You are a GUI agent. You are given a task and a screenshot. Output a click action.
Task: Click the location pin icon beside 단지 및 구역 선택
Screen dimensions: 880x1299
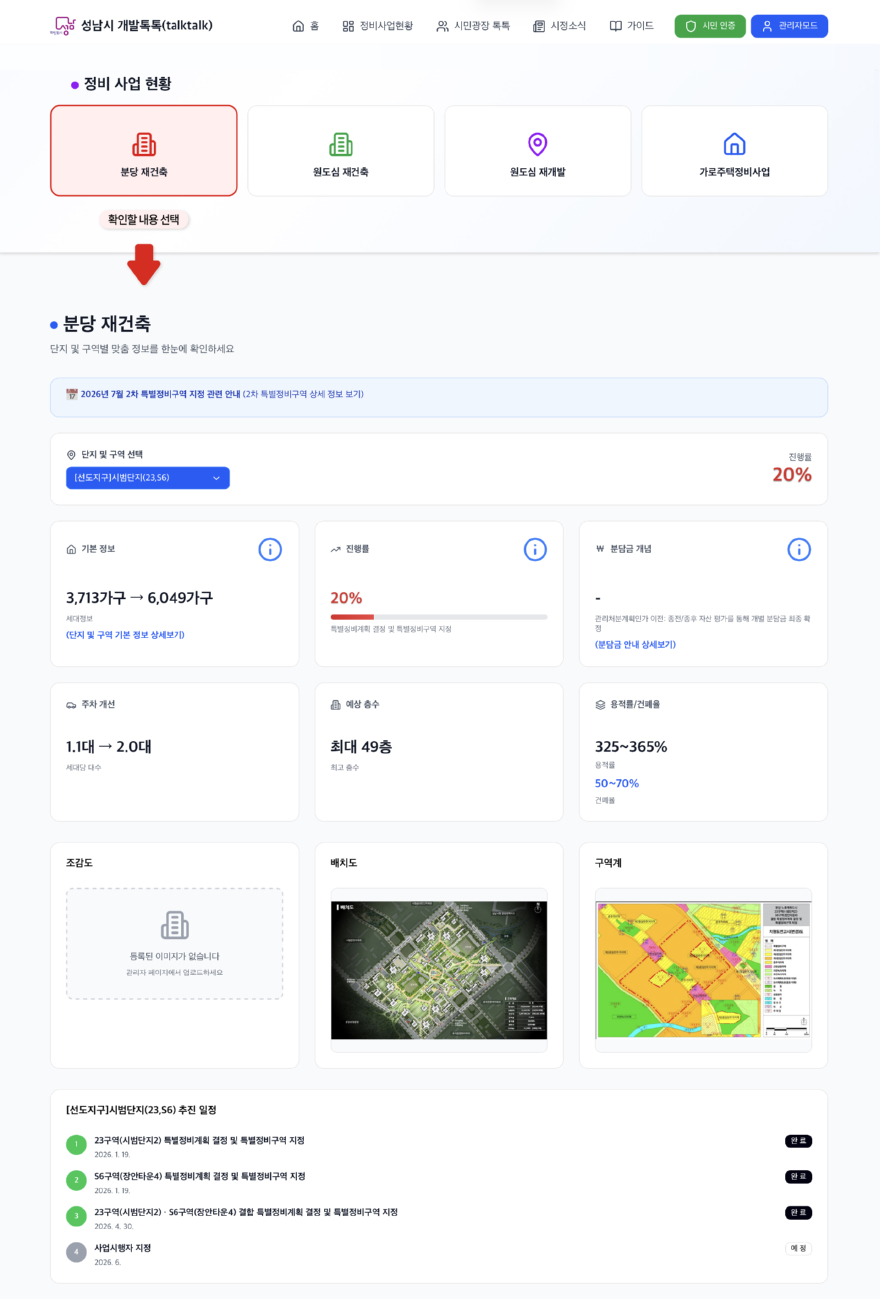click(x=71, y=455)
